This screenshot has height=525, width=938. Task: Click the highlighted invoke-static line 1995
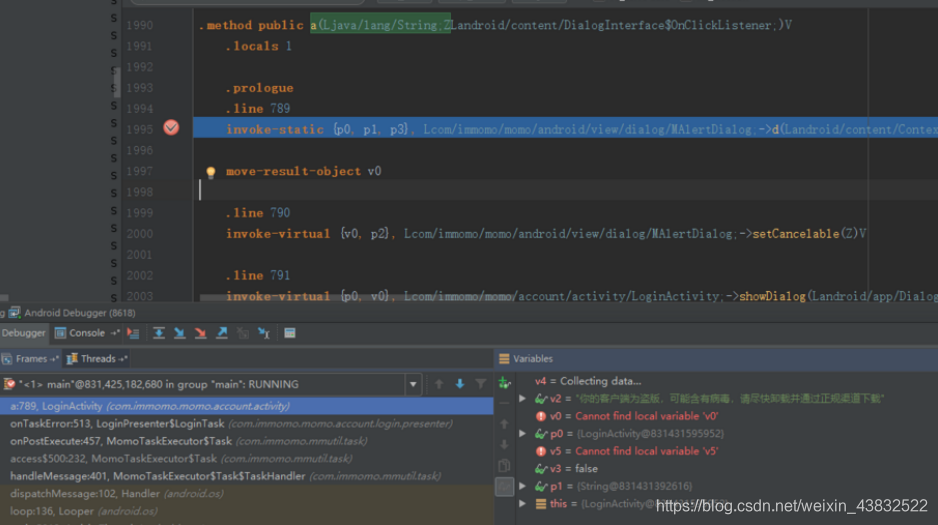pos(565,129)
